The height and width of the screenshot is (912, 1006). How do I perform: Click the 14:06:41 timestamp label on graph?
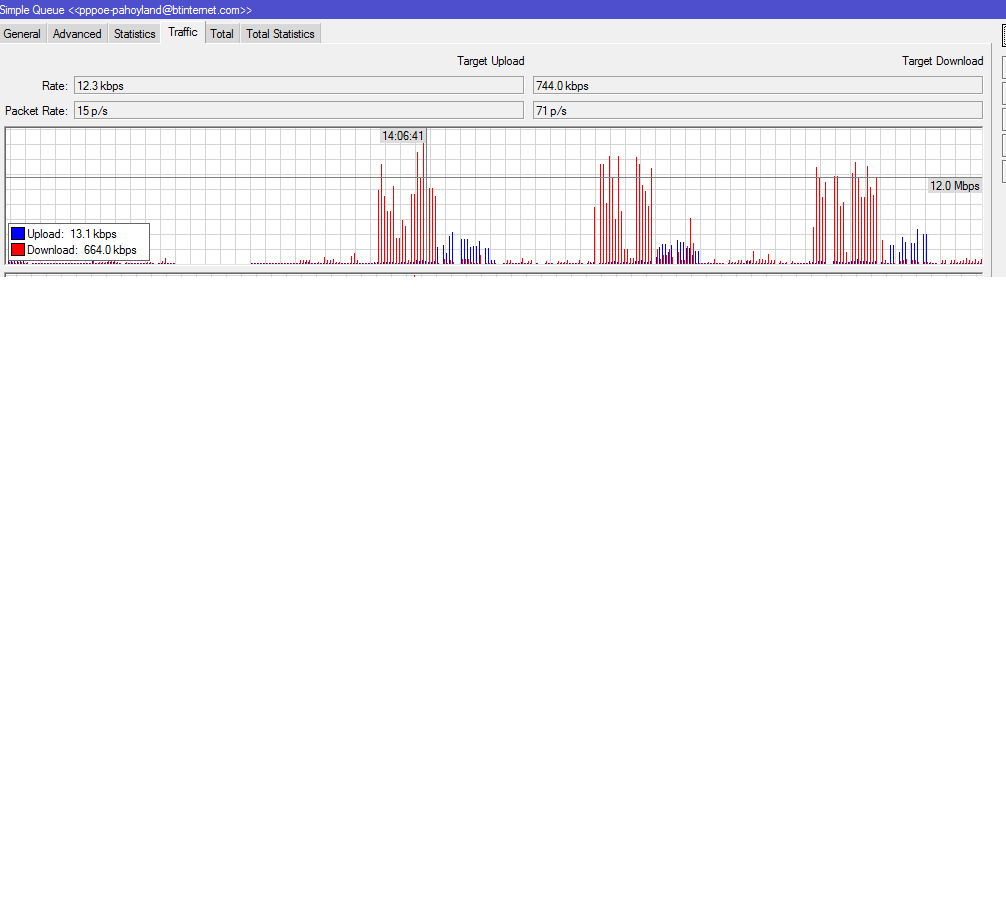click(403, 136)
